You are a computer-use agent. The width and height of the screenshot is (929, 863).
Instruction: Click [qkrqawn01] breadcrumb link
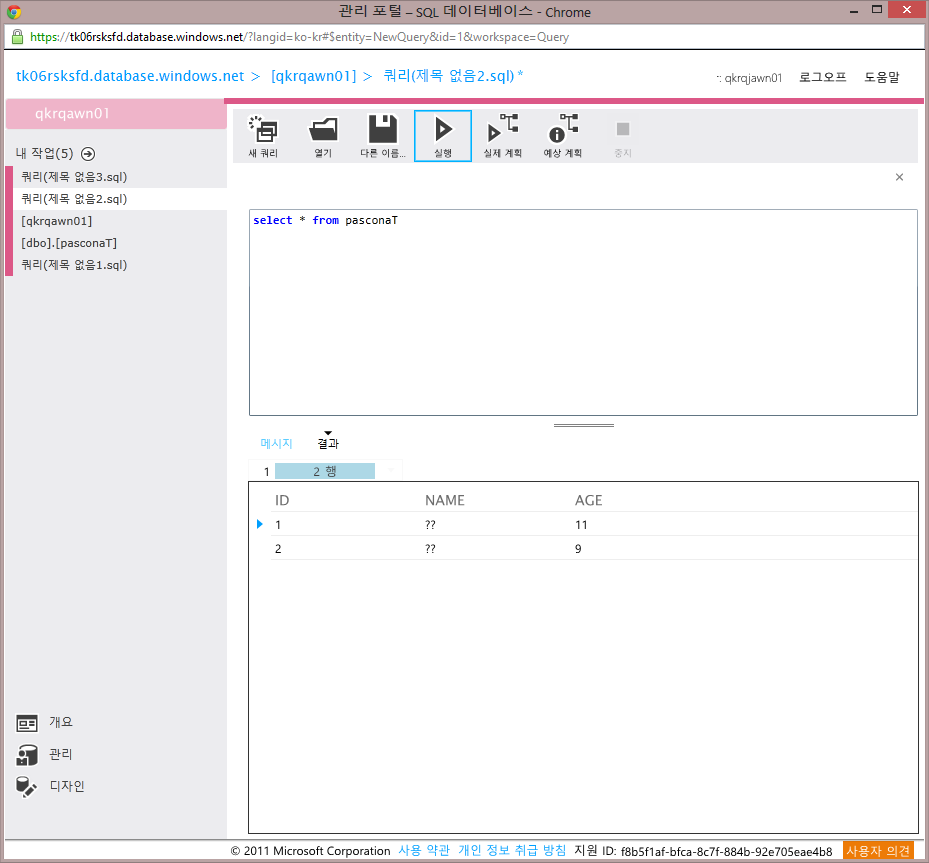click(x=313, y=76)
